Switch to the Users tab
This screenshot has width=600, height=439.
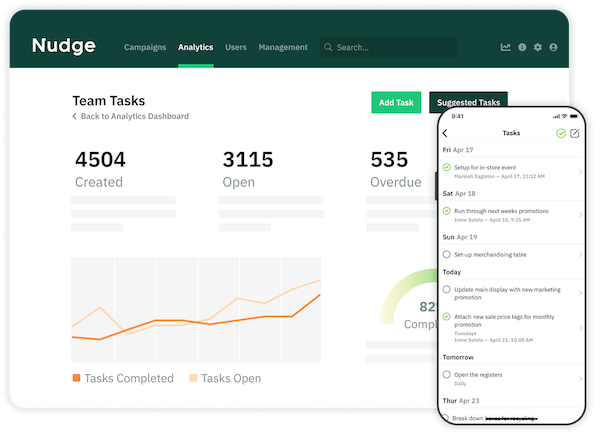click(x=236, y=47)
